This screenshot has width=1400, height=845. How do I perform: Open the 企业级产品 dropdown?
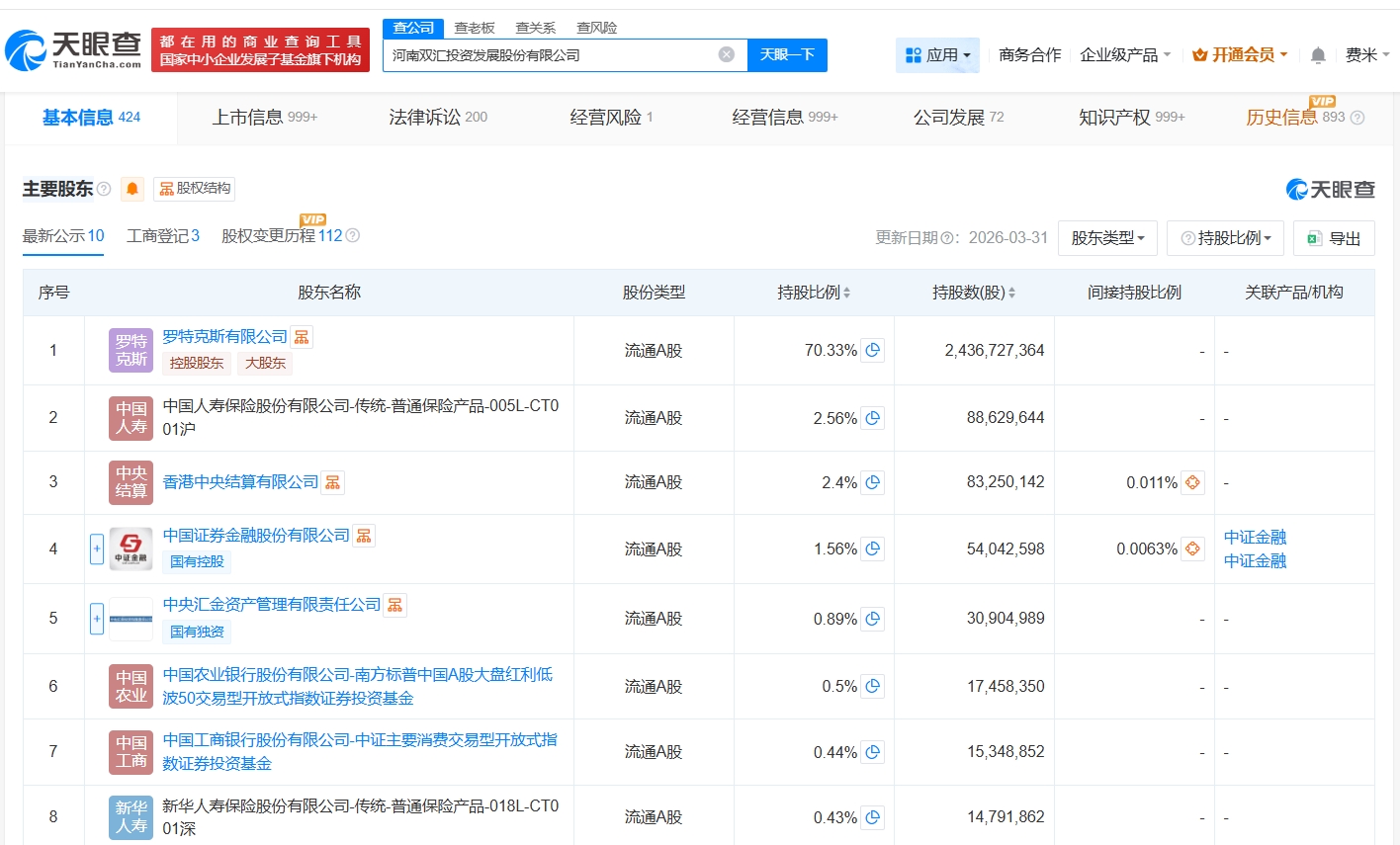(x=1125, y=55)
